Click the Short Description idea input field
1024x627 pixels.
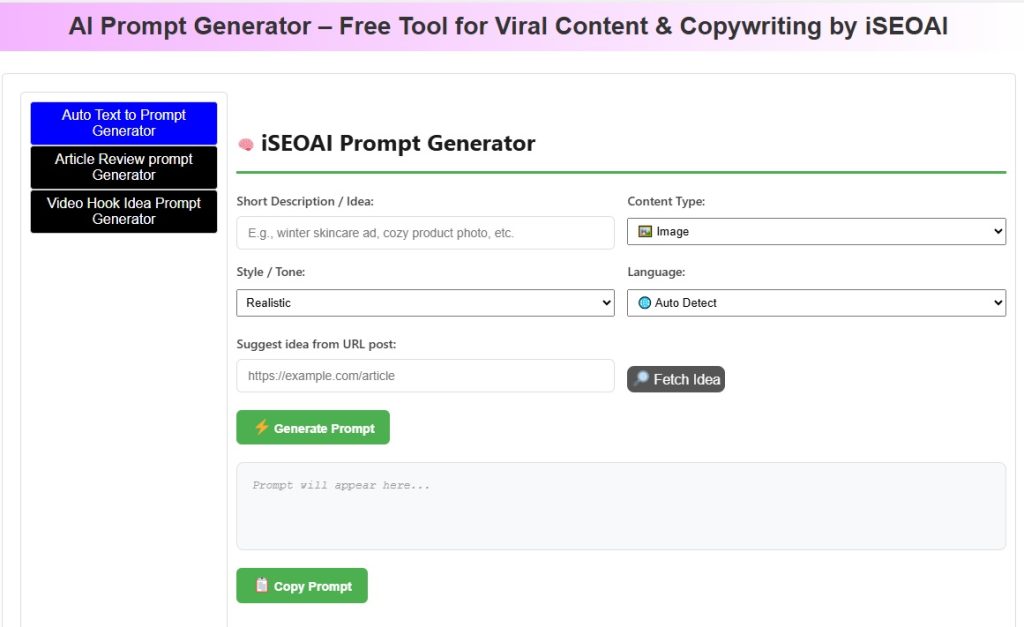[x=425, y=232]
